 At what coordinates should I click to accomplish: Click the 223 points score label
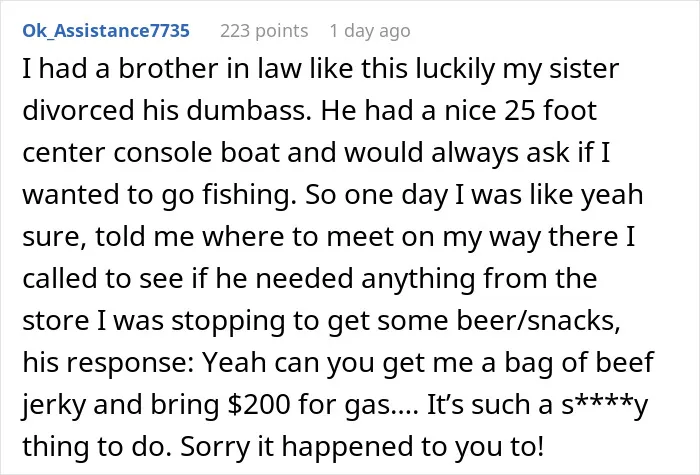[x=264, y=31]
